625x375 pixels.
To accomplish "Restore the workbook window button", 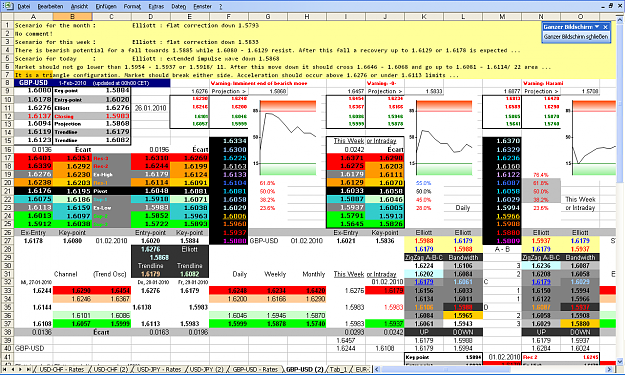I will coord(611,6).
